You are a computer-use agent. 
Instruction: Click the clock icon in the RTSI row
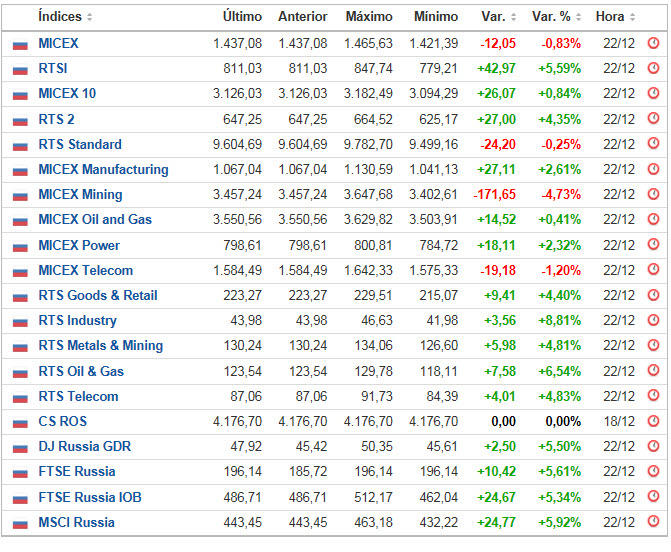click(x=653, y=69)
